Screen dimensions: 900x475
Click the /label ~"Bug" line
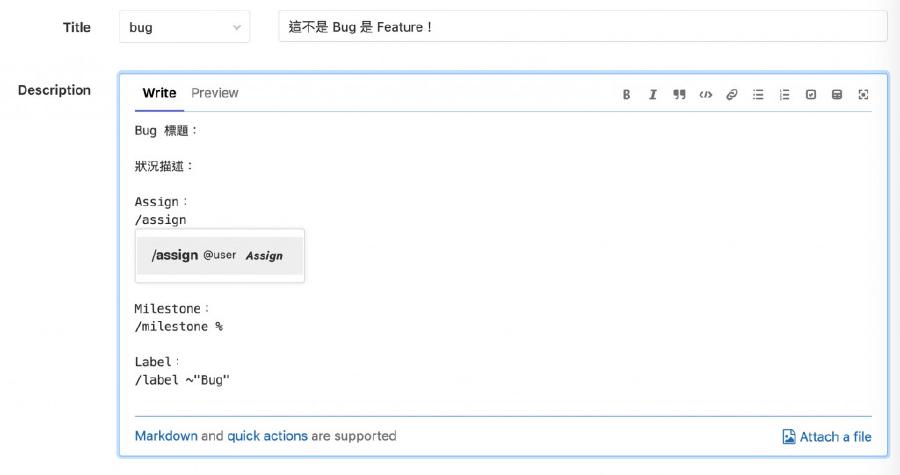(182, 380)
